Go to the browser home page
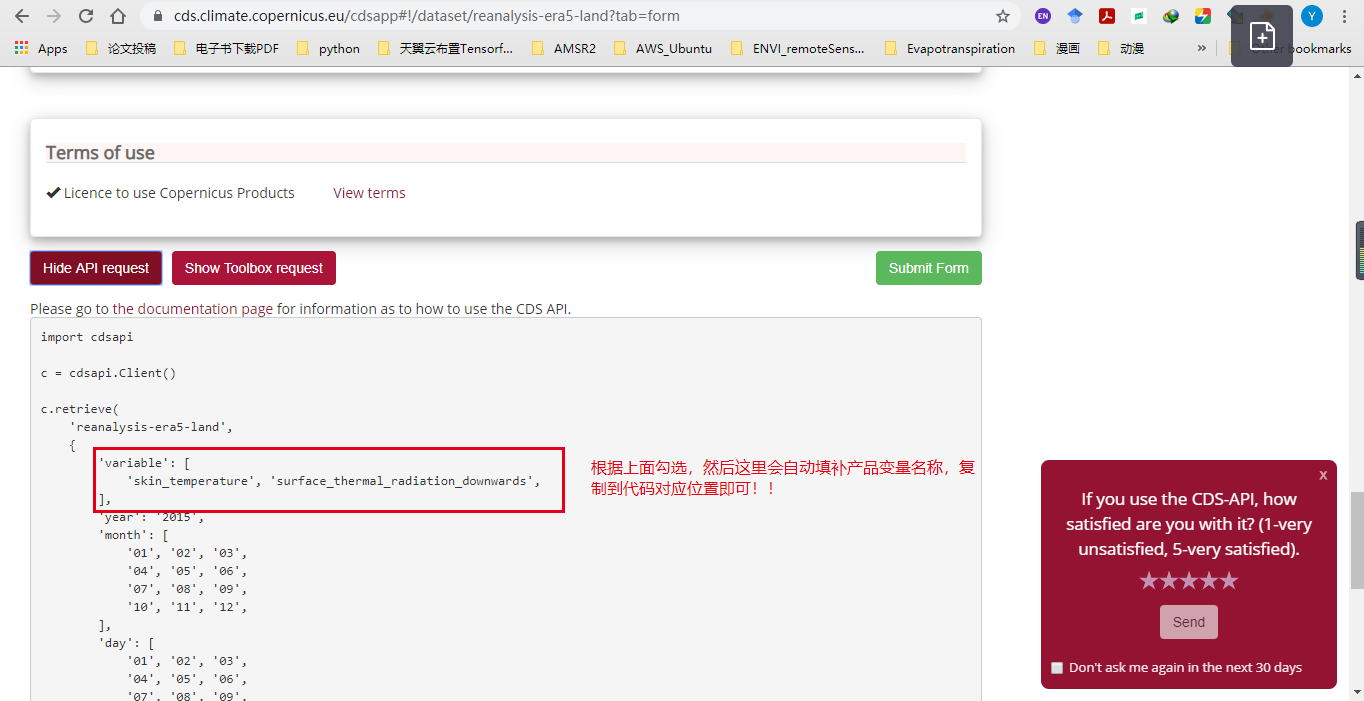1364x701 pixels. pos(118,16)
